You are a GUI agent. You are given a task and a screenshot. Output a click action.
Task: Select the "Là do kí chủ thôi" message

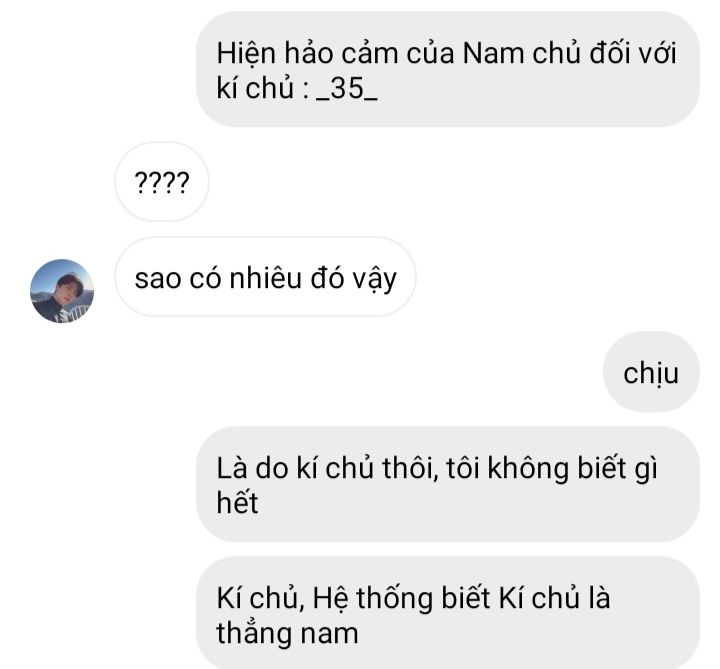[448, 484]
